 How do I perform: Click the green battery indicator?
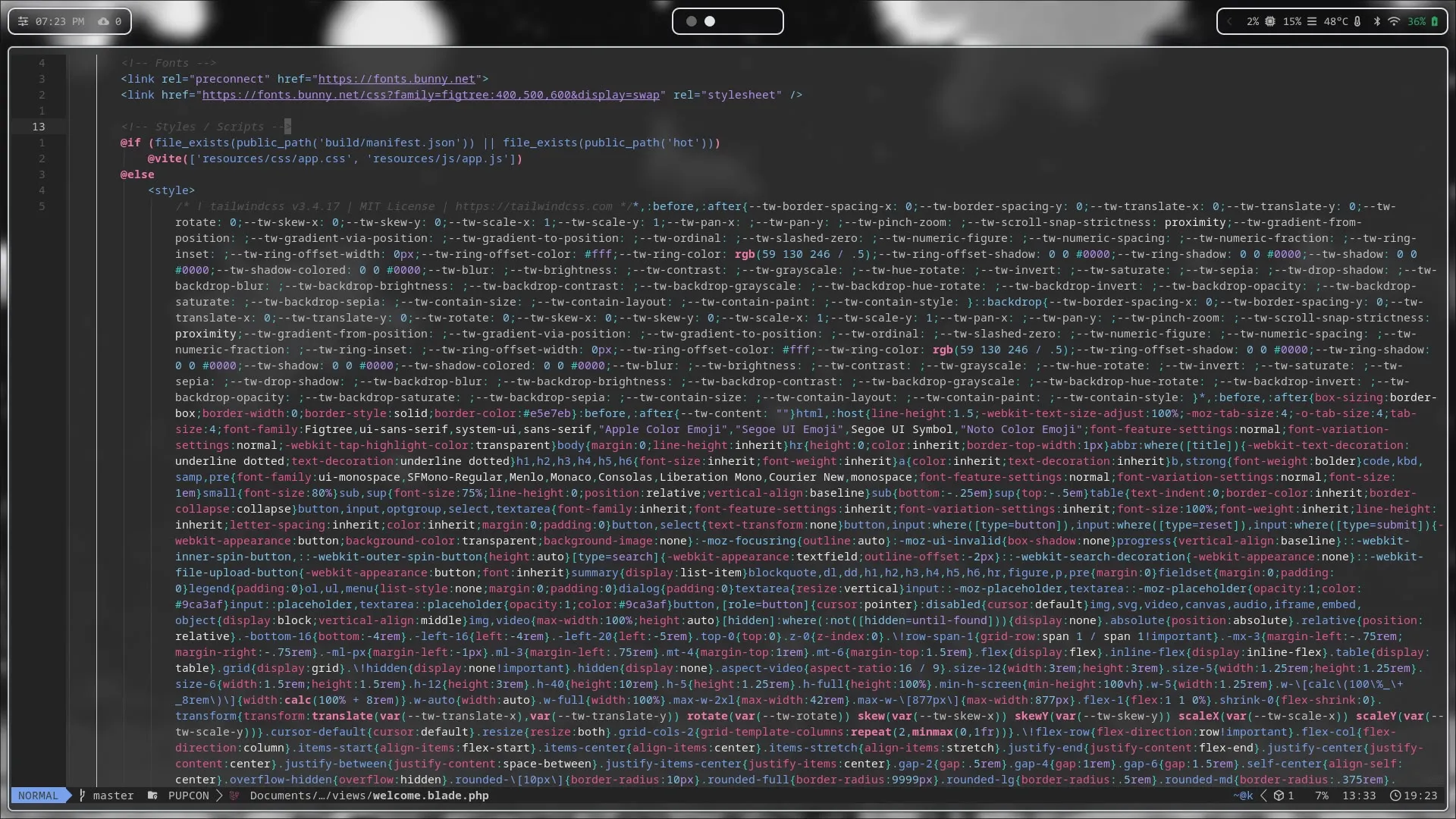1434,21
